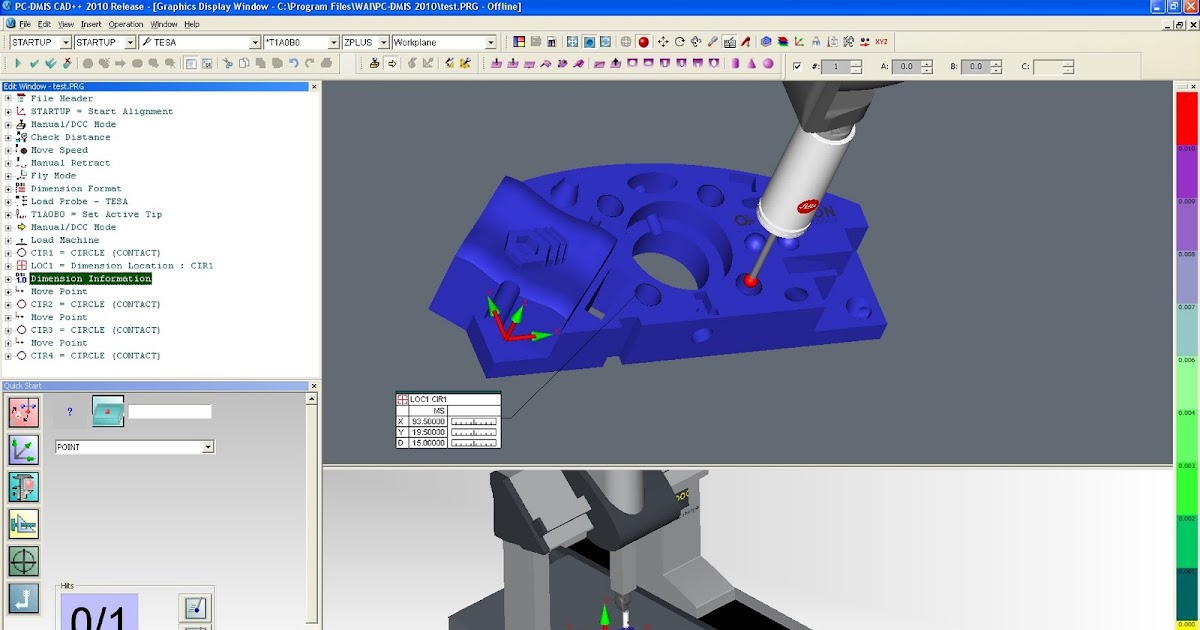Open the POINT feature type dropdown
The image size is (1200, 630).
point(207,446)
